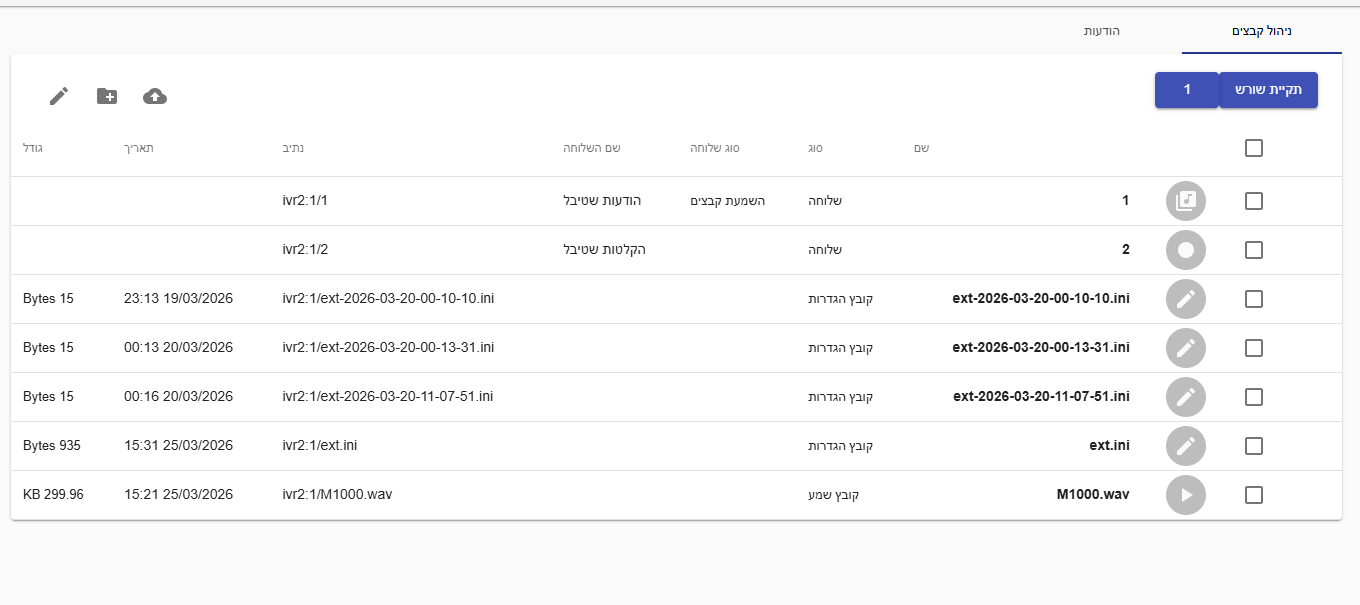The height and width of the screenshot is (605, 1360).
Task: Select the ext.ini row checkbox
Action: pyautogui.click(x=1254, y=446)
